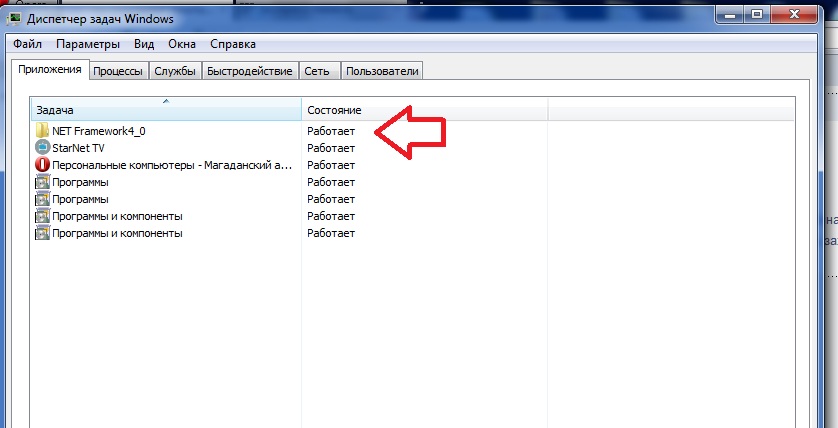Switch to the Сеть tab
838x428 pixels.
[x=317, y=71]
